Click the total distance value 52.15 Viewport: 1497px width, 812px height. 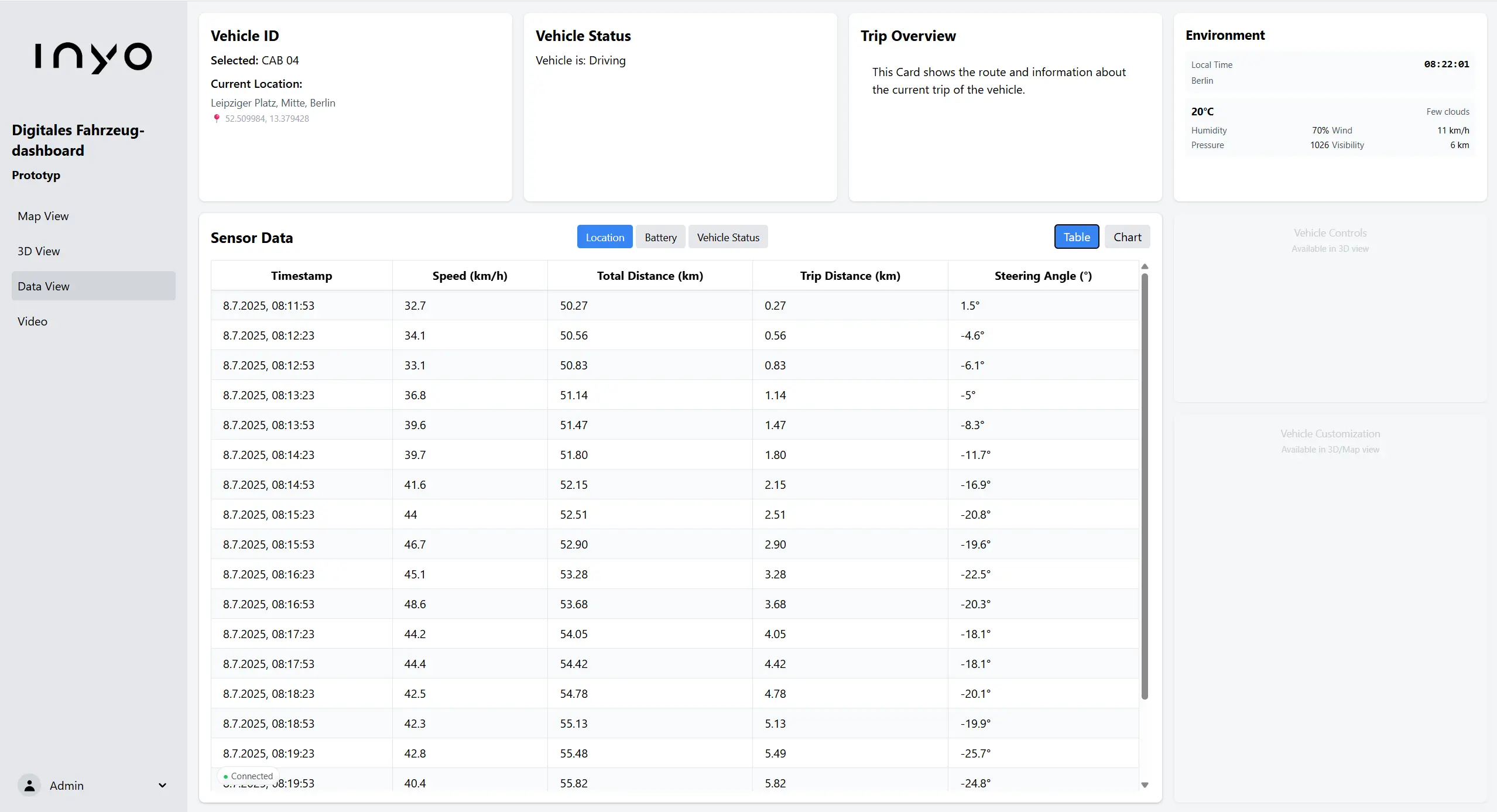574,485
